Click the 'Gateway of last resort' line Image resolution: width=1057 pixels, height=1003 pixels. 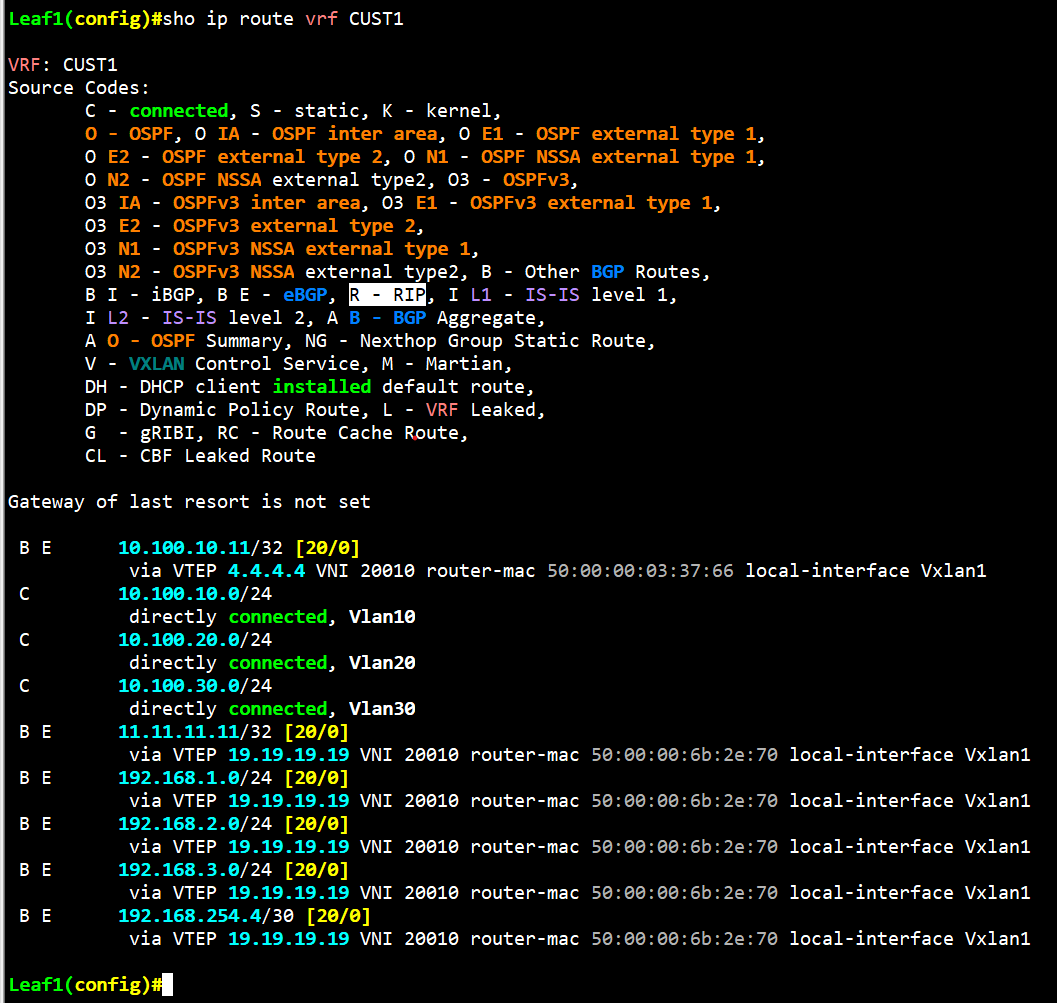point(189,502)
